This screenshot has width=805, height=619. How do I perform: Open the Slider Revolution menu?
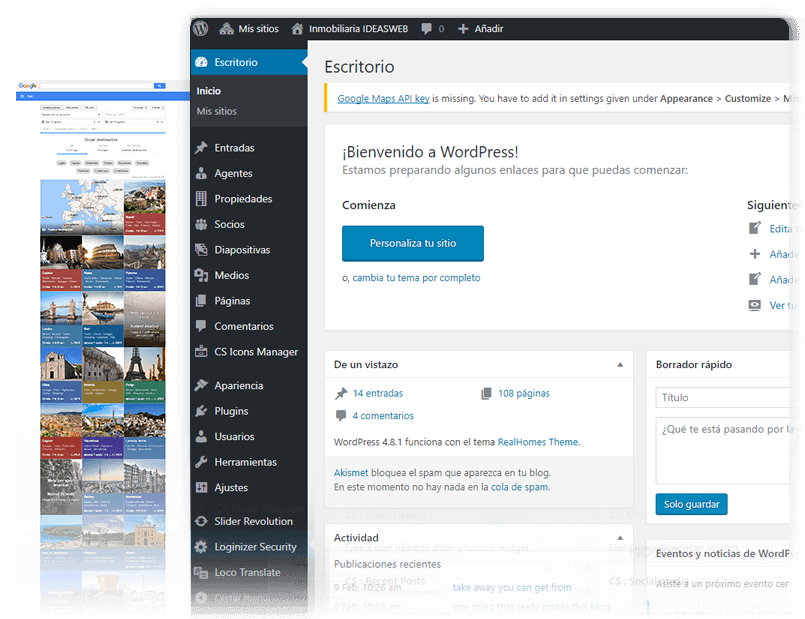[x=249, y=521]
